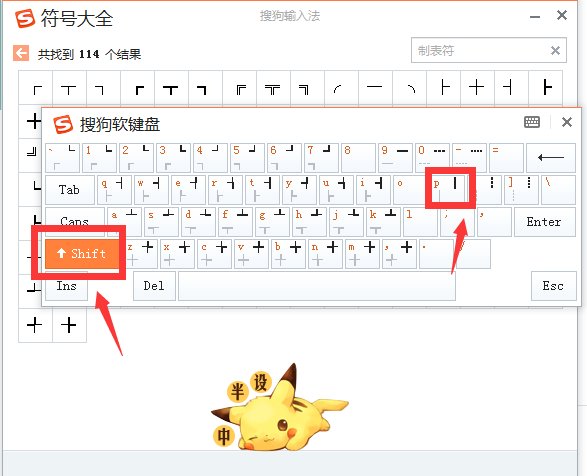Click the right bracket key on soft keyboard
Image resolution: width=587 pixels, height=476 pixels.
(521, 190)
